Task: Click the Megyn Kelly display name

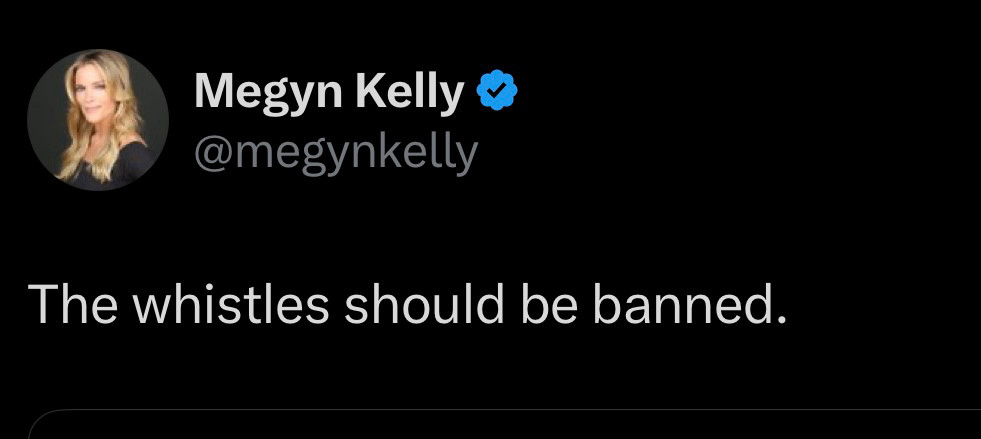Action: click(x=330, y=93)
